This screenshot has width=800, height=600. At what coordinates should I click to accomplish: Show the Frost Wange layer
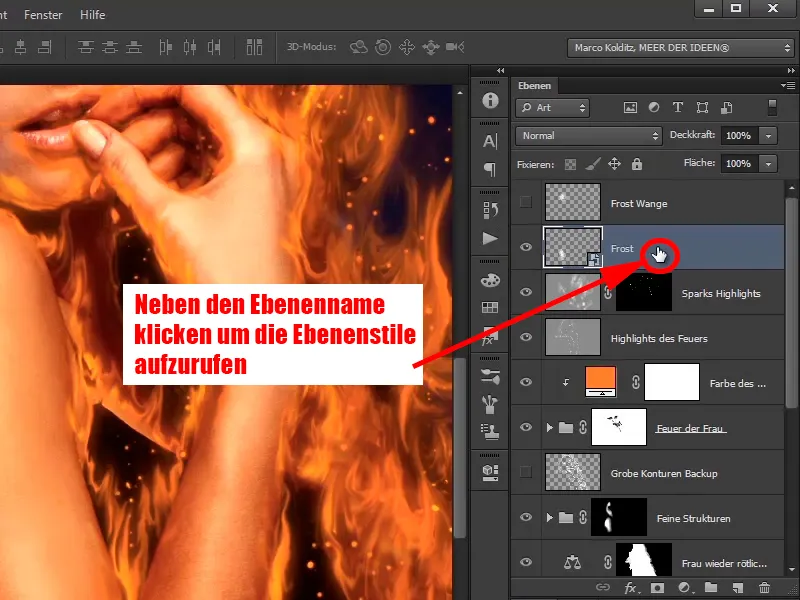(526, 202)
